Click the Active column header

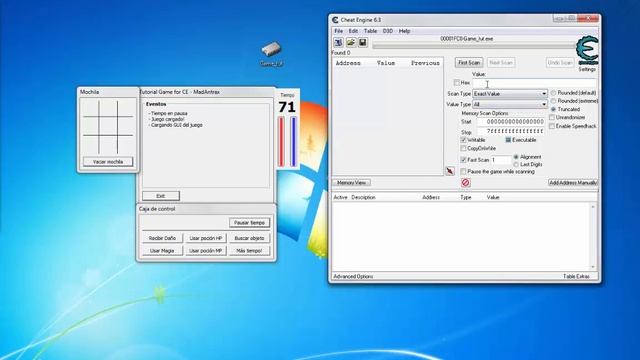click(x=340, y=197)
